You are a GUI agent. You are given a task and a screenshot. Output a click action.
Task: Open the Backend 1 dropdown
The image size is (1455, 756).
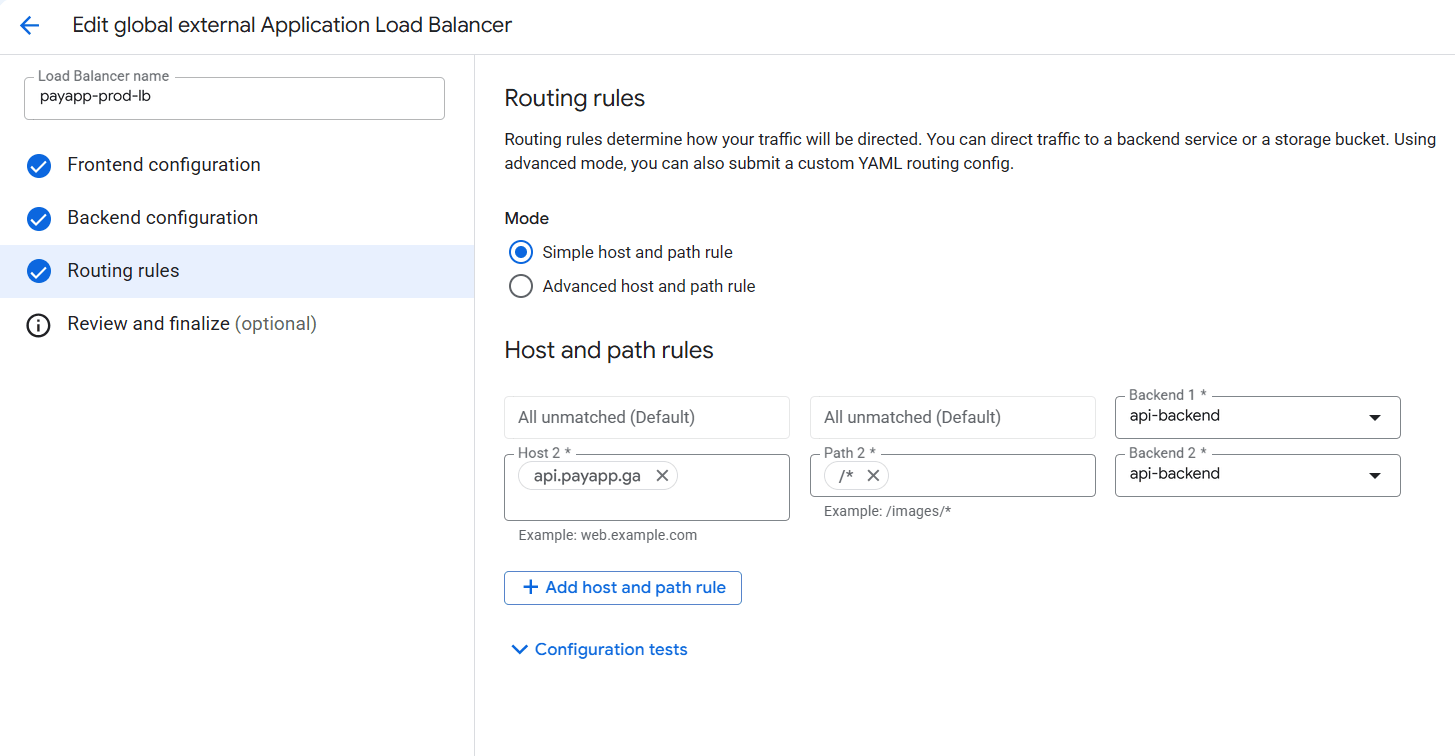pyautogui.click(x=1257, y=417)
